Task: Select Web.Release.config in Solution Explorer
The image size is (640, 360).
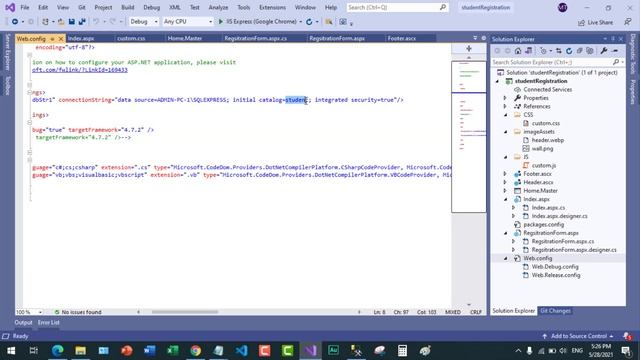Action: (556, 275)
